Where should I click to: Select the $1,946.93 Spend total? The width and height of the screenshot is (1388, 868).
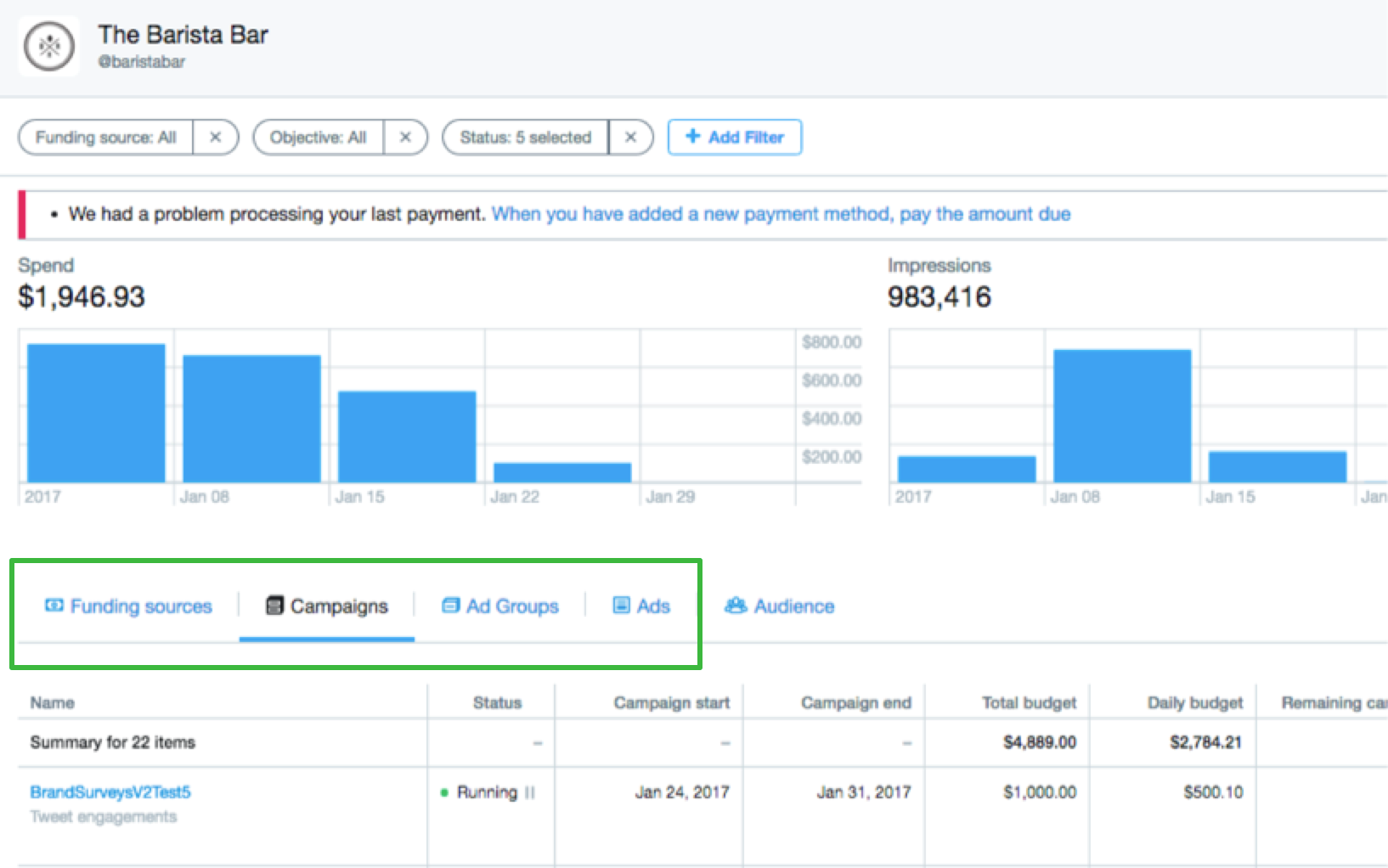pyautogui.click(x=82, y=297)
